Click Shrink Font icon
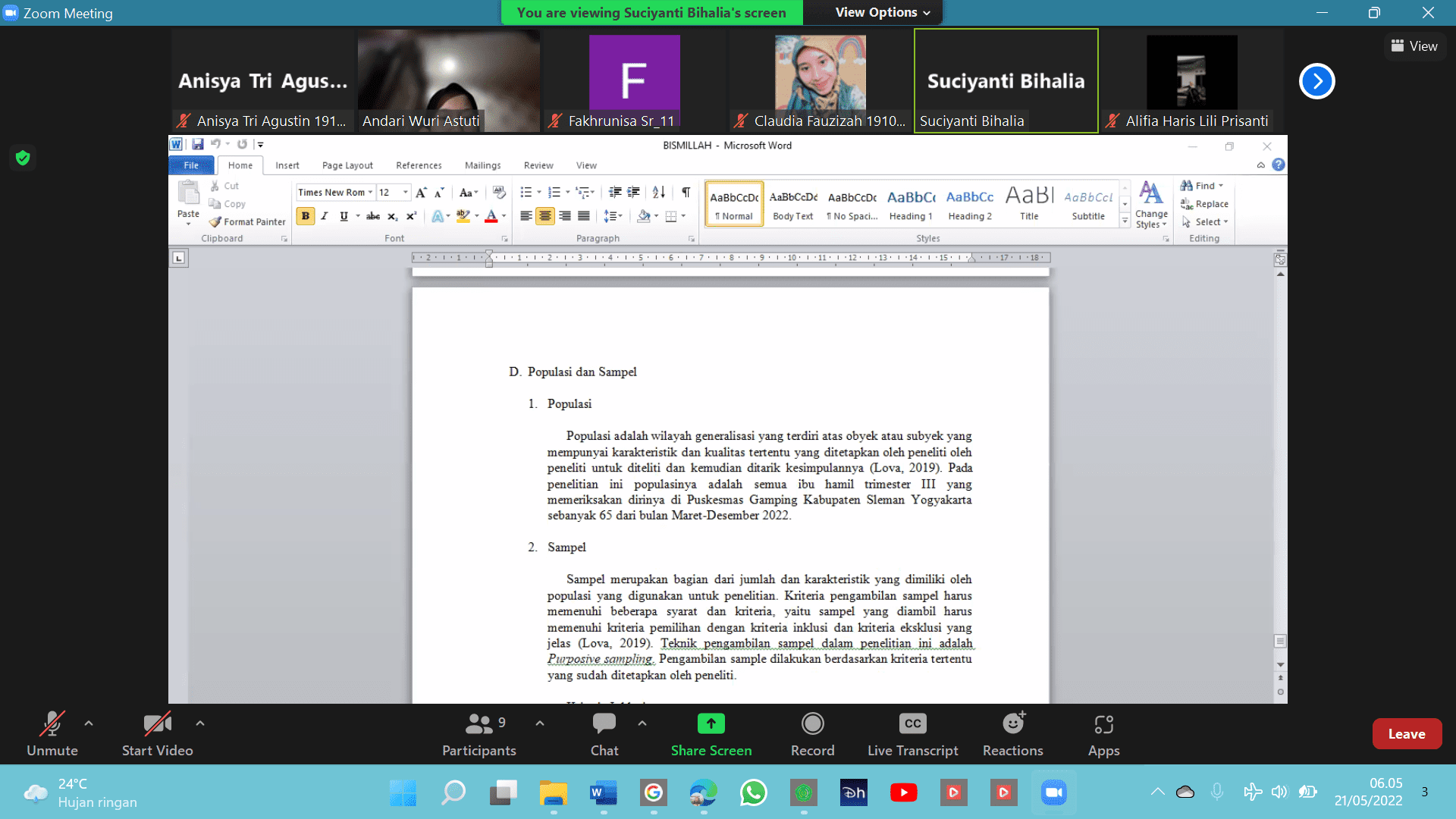This screenshot has width=1456, height=819. pyautogui.click(x=439, y=193)
